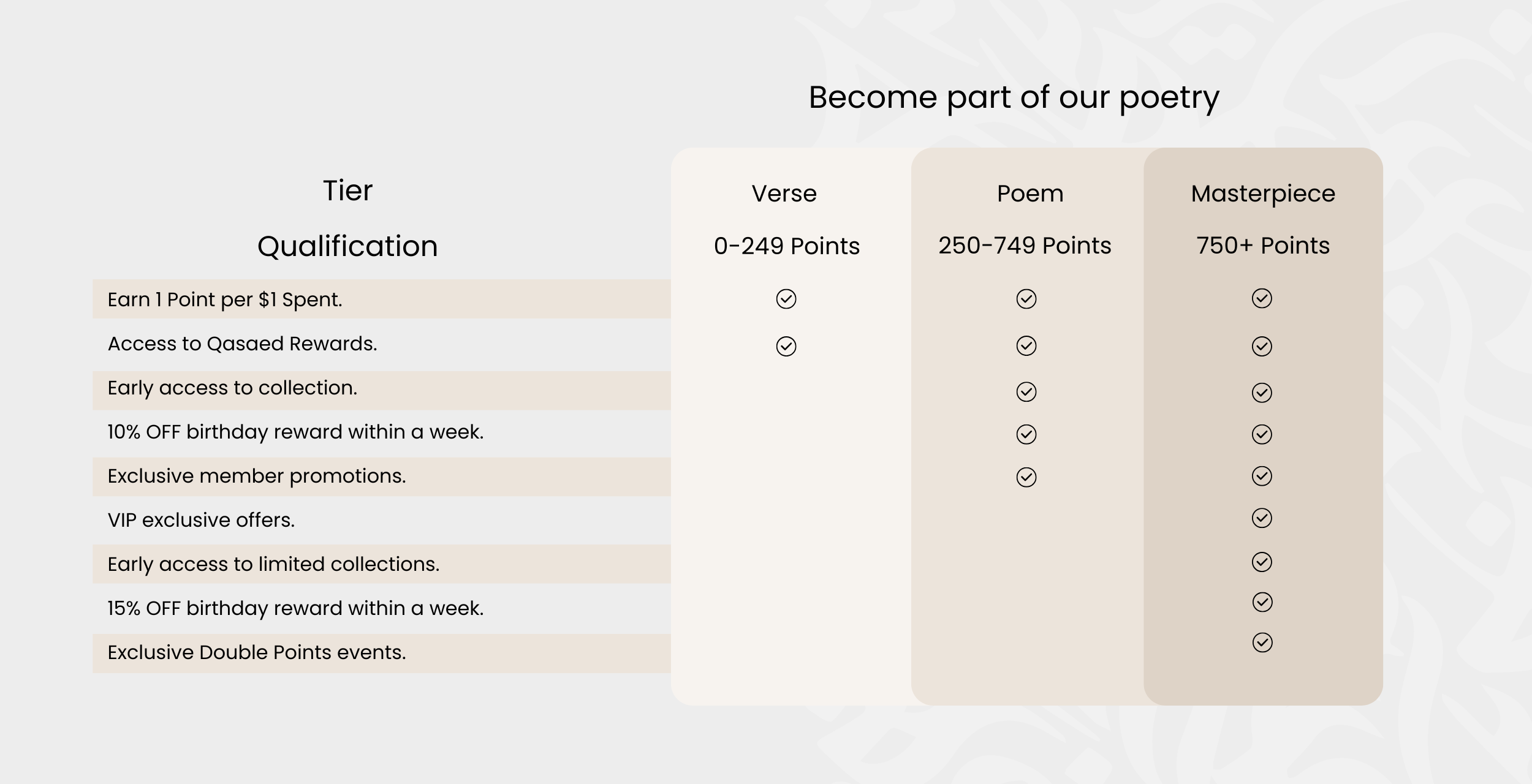The image size is (1532, 784).
Task: Click the VIP exclusive offers text
Action: click(x=201, y=520)
